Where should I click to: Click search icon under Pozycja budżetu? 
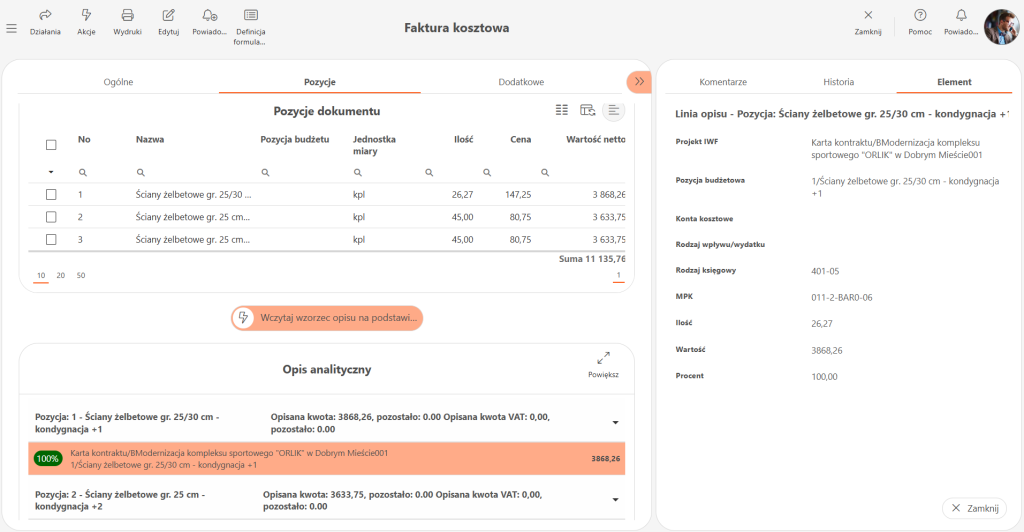(x=265, y=172)
